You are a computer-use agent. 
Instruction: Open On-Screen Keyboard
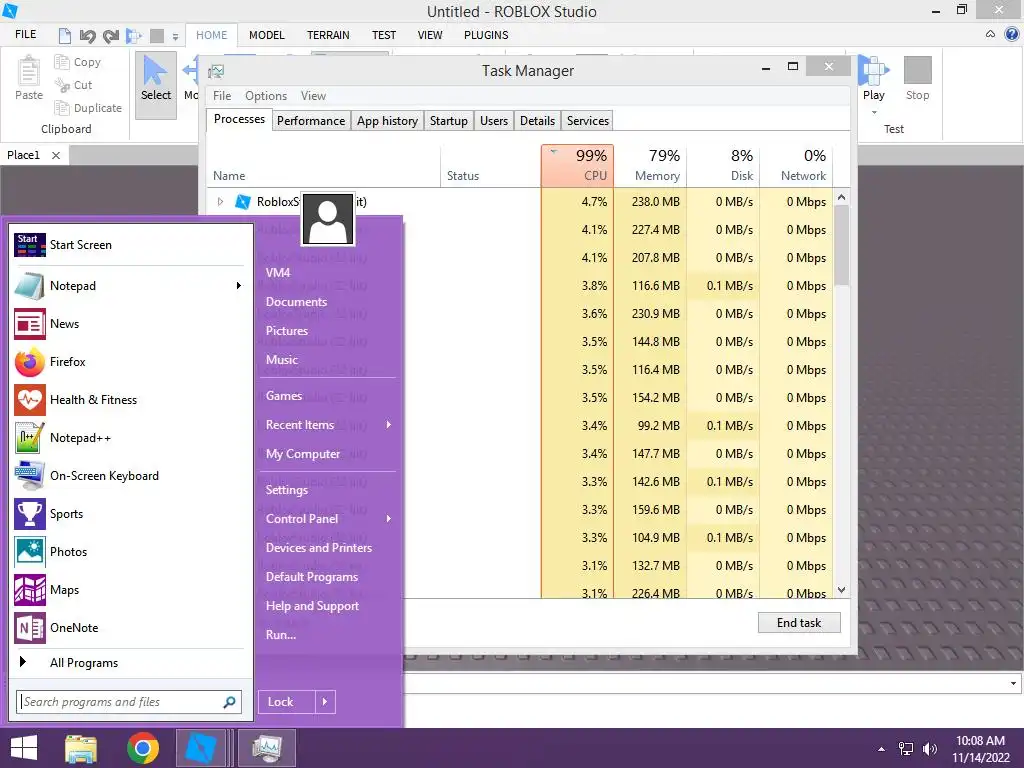tap(29, 475)
